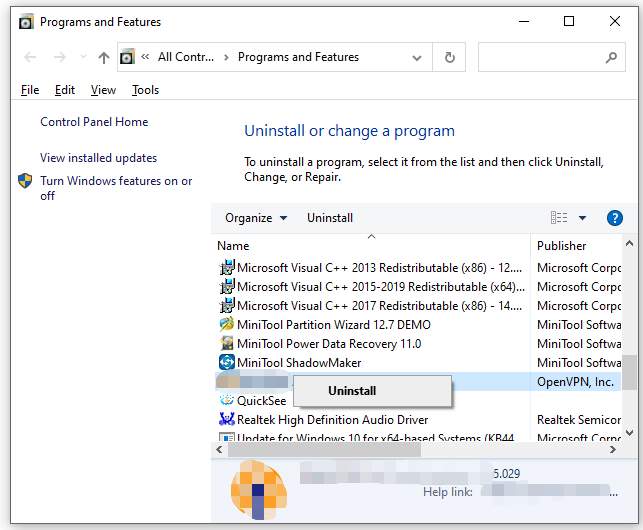Image resolution: width=643 pixels, height=530 pixels.
Task: Sort by the Name column header
Action: (x=234, y=246)
